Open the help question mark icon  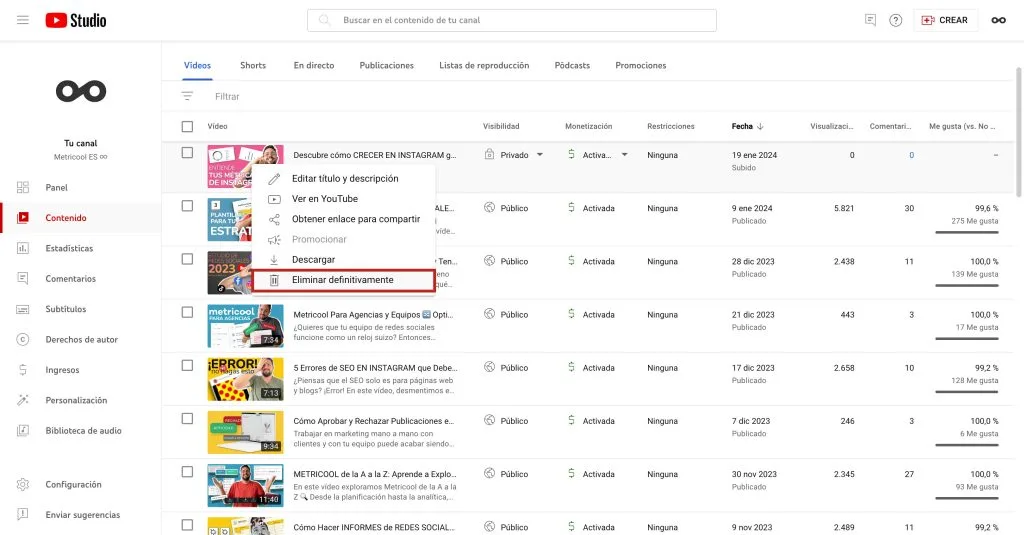pos(895,20)
